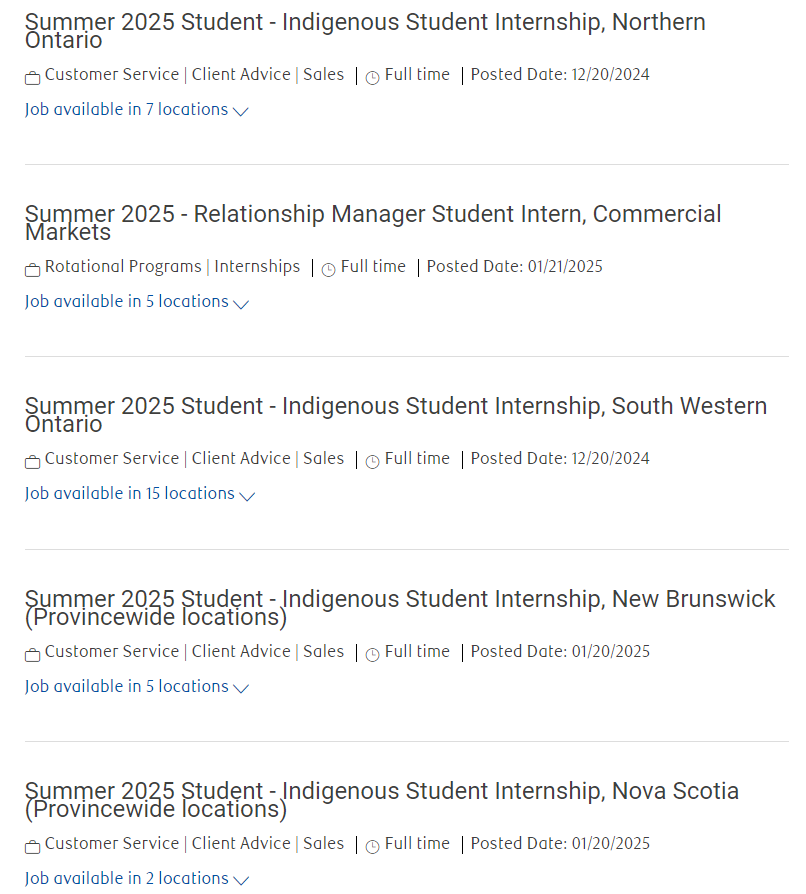806x894 pixels.
Task: Click the briefcase icon on Nova Scotia listing
Action: (32, 847)
